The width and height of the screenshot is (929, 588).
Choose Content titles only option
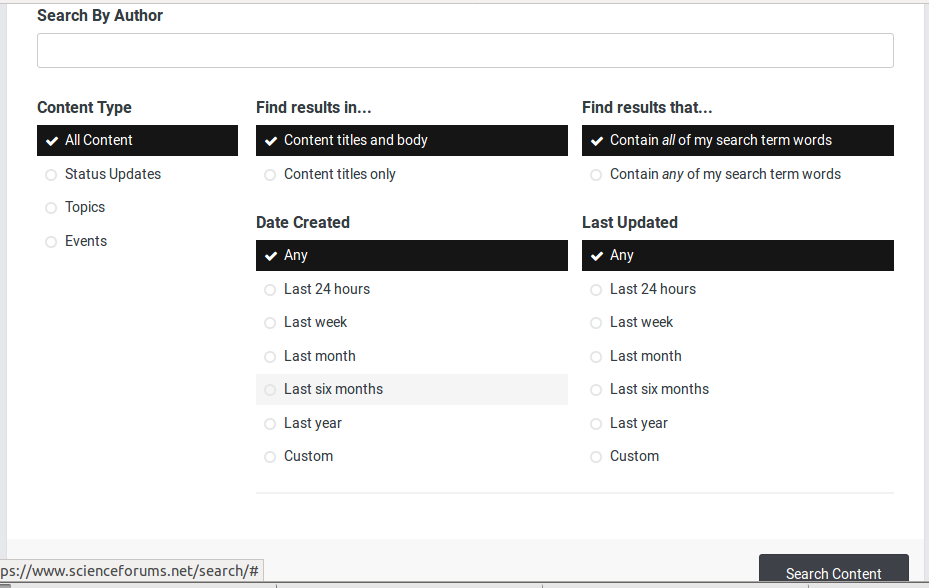(339, 174)
